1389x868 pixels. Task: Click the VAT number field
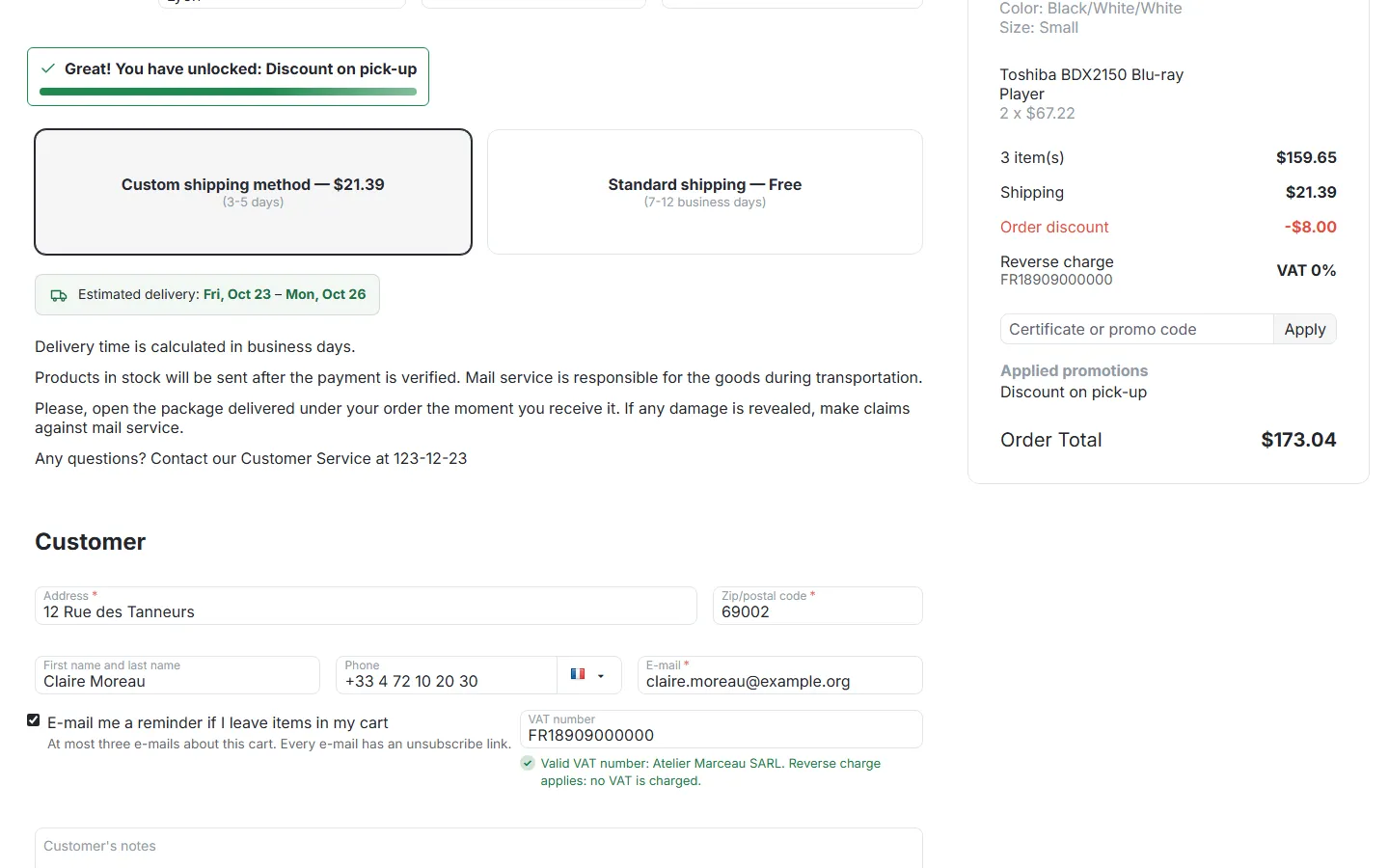tap(722, 729)
